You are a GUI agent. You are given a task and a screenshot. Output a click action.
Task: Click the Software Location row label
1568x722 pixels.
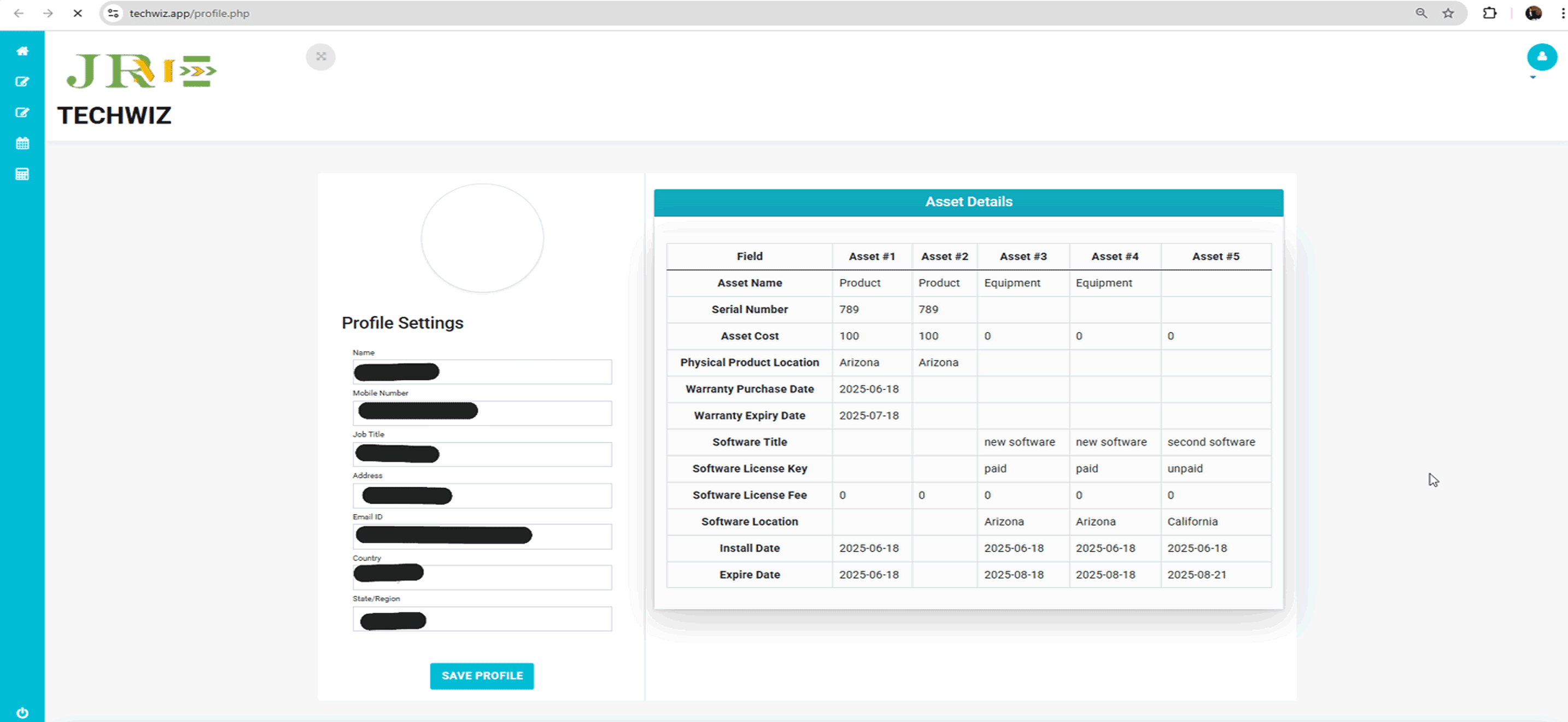click(750, 522)
